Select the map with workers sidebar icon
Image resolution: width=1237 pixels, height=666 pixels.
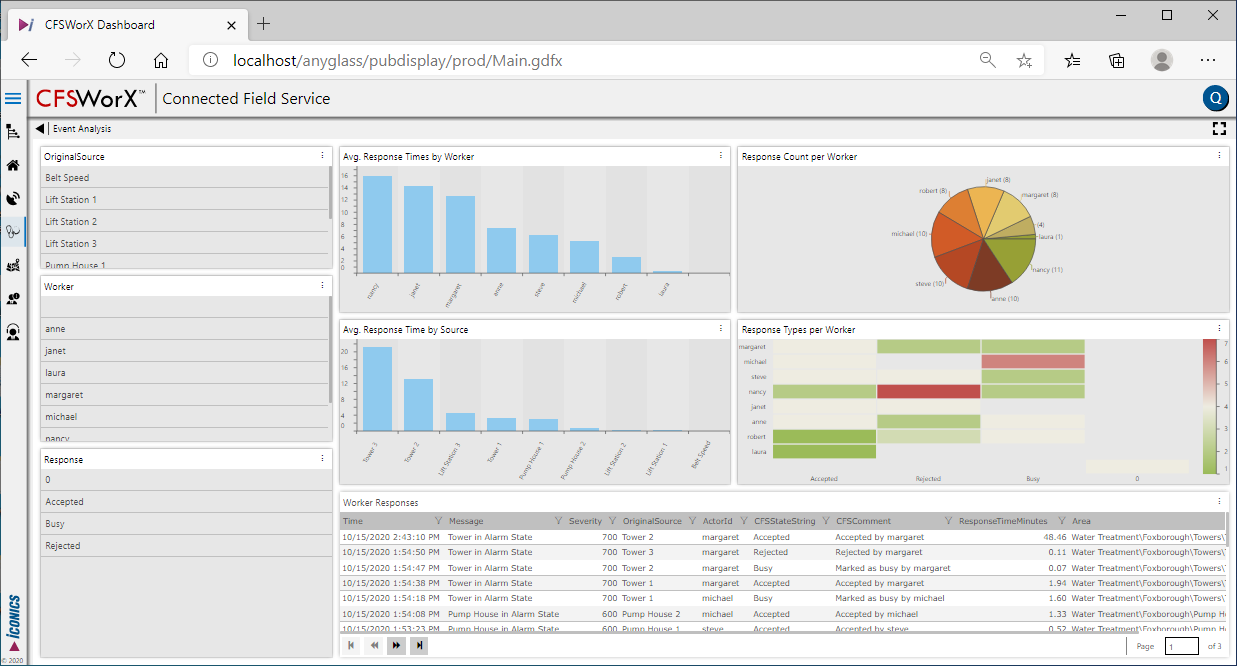13,266
